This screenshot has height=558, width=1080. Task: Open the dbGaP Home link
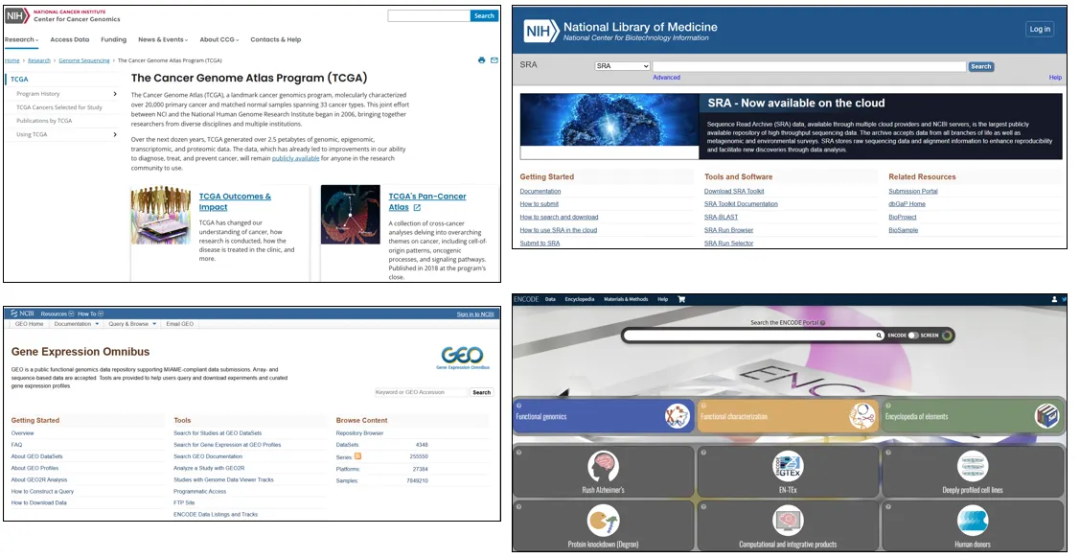907,204
